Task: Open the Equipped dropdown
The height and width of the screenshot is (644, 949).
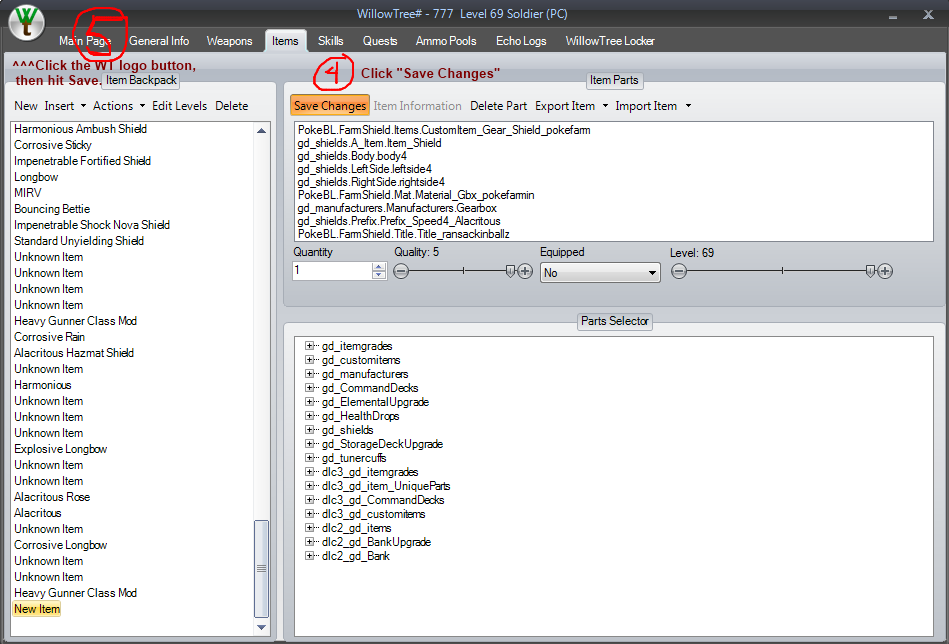Action: pos(600,272)
